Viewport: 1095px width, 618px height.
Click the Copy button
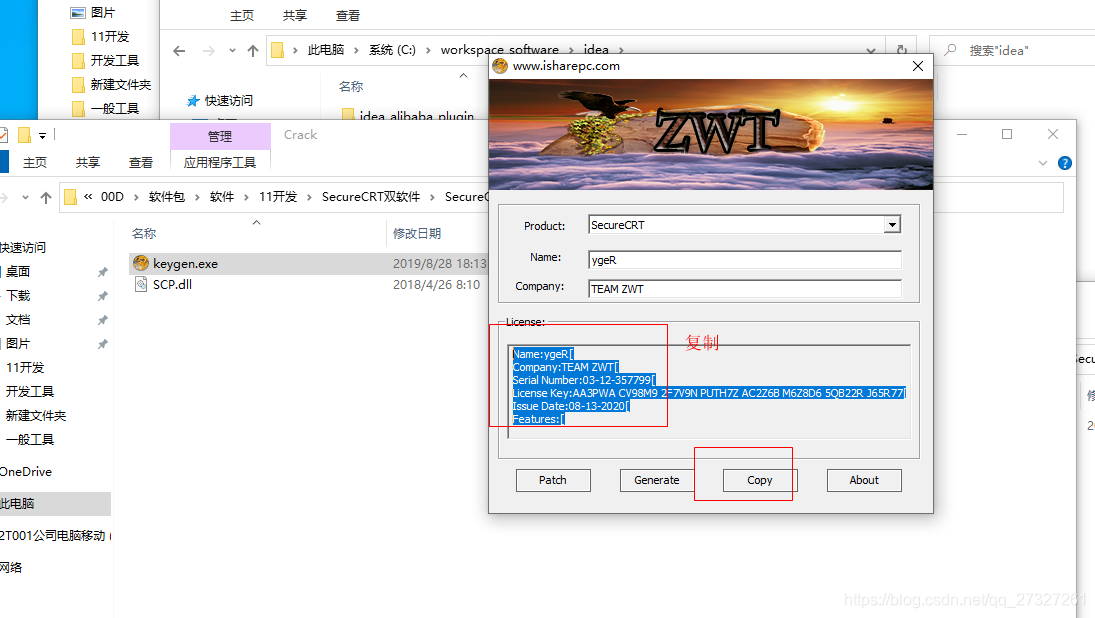[760, 480]
